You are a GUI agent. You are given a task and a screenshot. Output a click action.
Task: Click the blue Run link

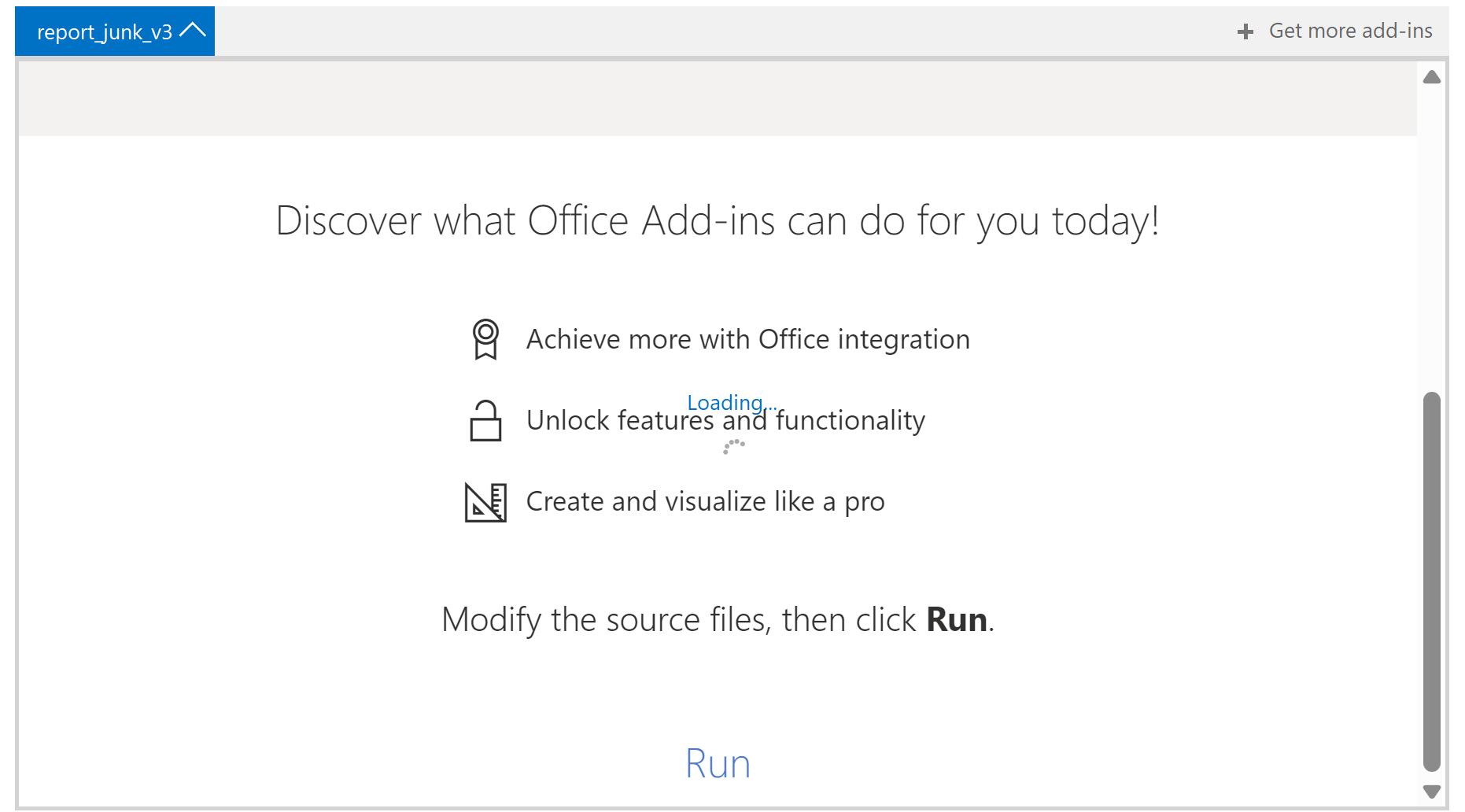[718, 763]
